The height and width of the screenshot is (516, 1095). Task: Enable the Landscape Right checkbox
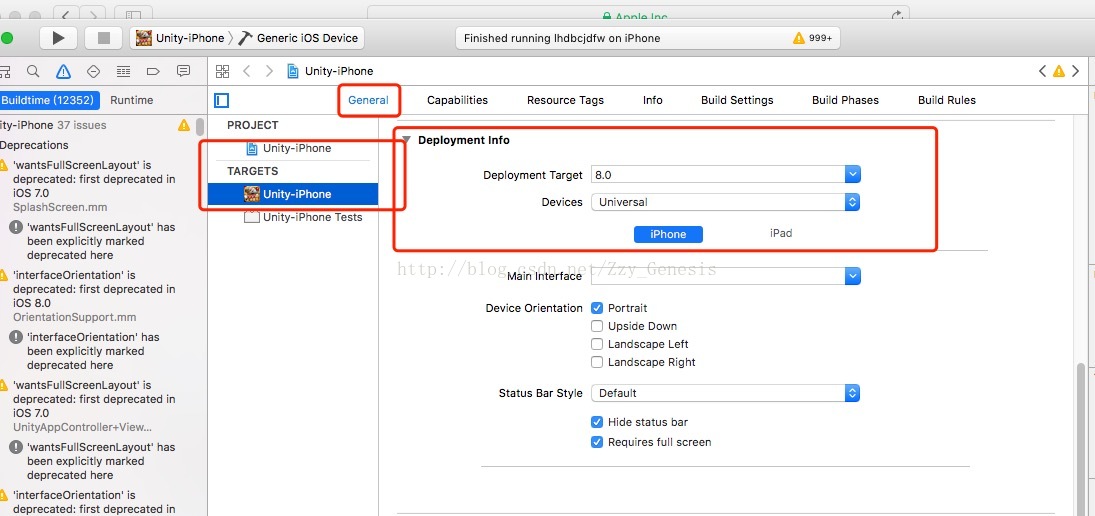597,362
